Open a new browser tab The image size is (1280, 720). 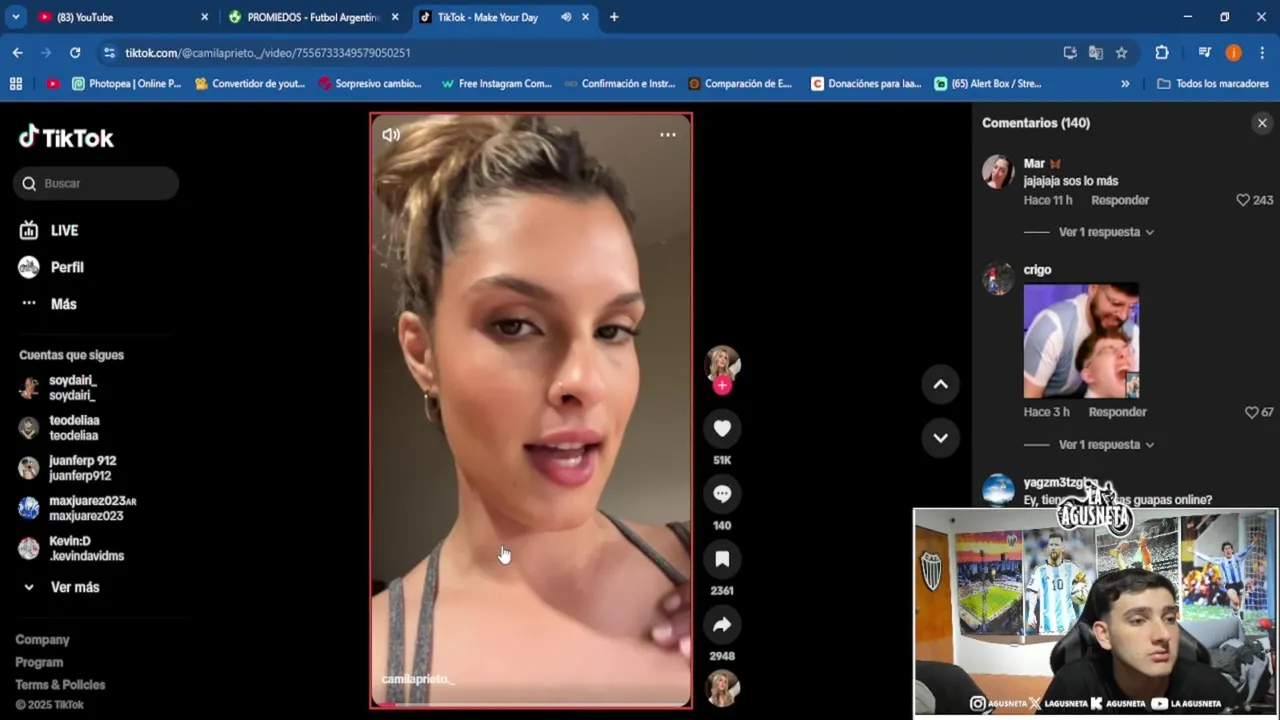click(614, 17)
